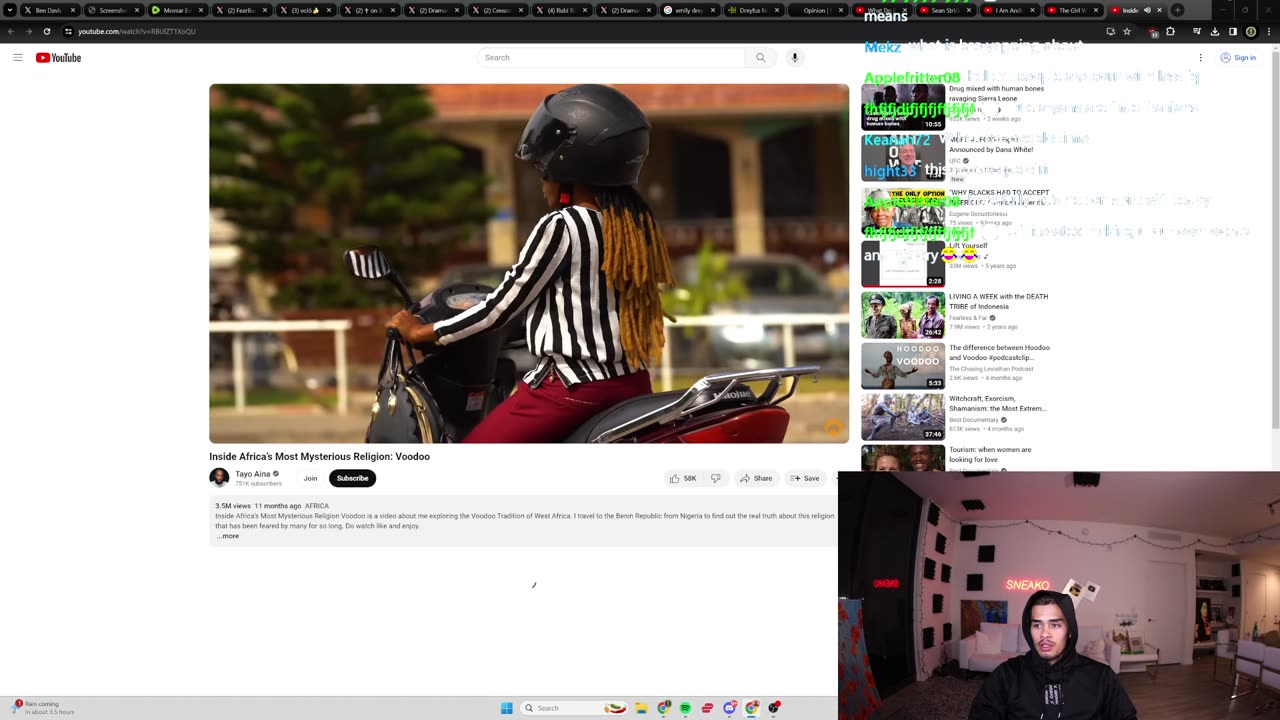Open a new browser tab
The image size is (1280, 720).
click(1177, 10)
